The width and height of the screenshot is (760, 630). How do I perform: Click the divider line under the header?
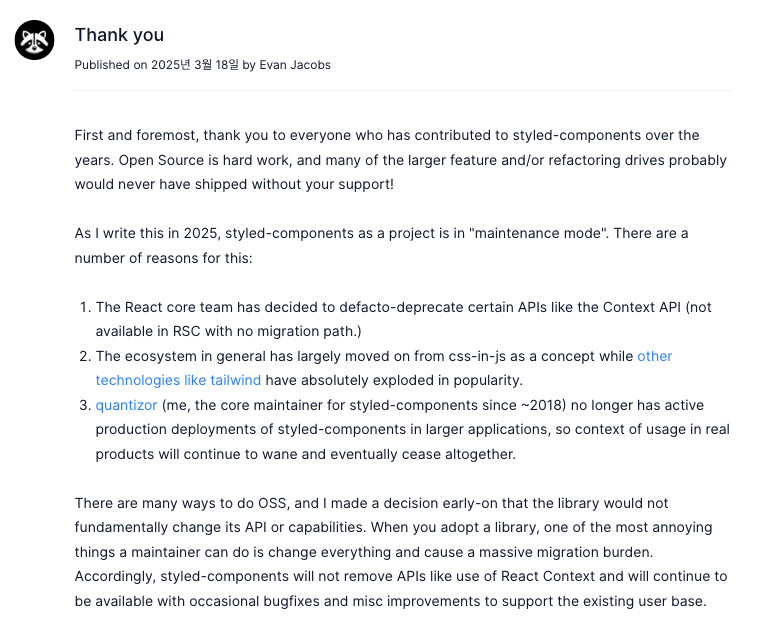[403, 90]
